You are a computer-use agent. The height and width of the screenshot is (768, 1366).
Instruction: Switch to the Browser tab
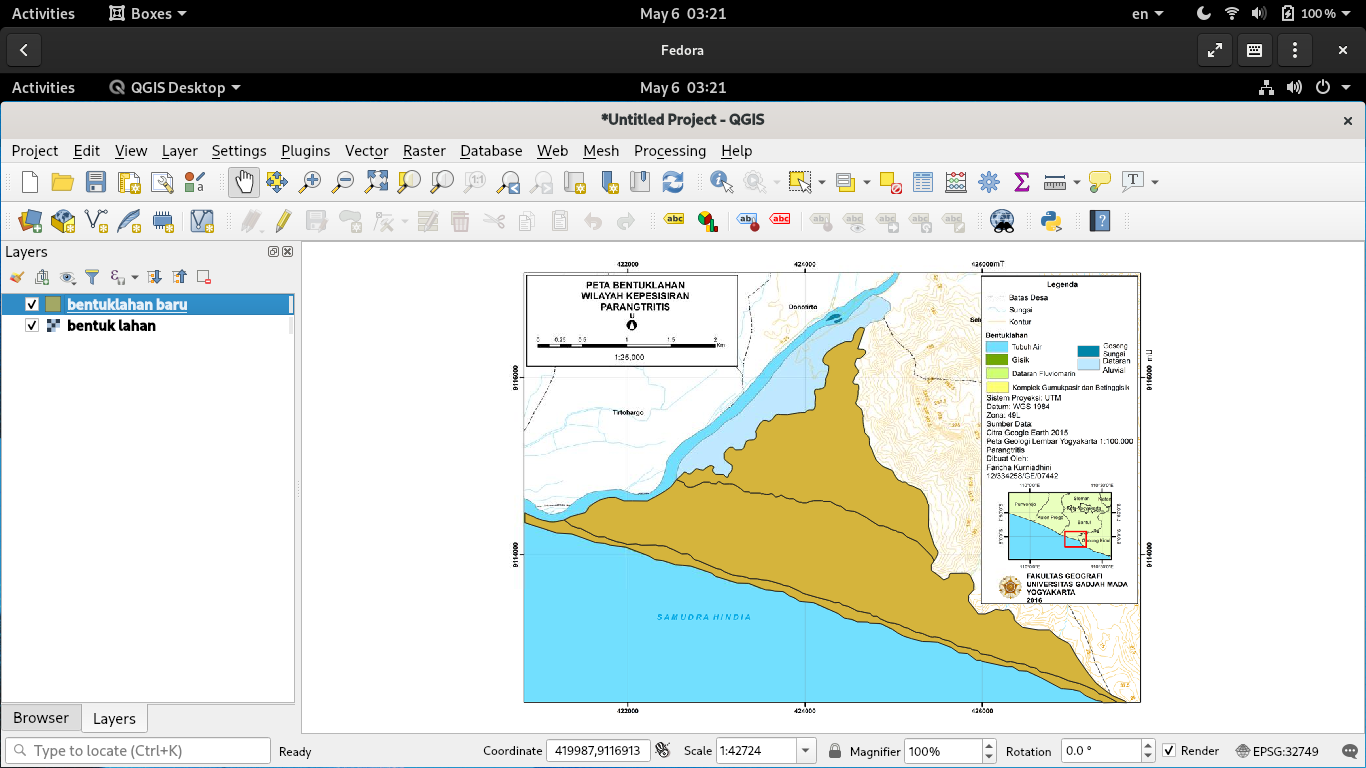coord(40,717)
